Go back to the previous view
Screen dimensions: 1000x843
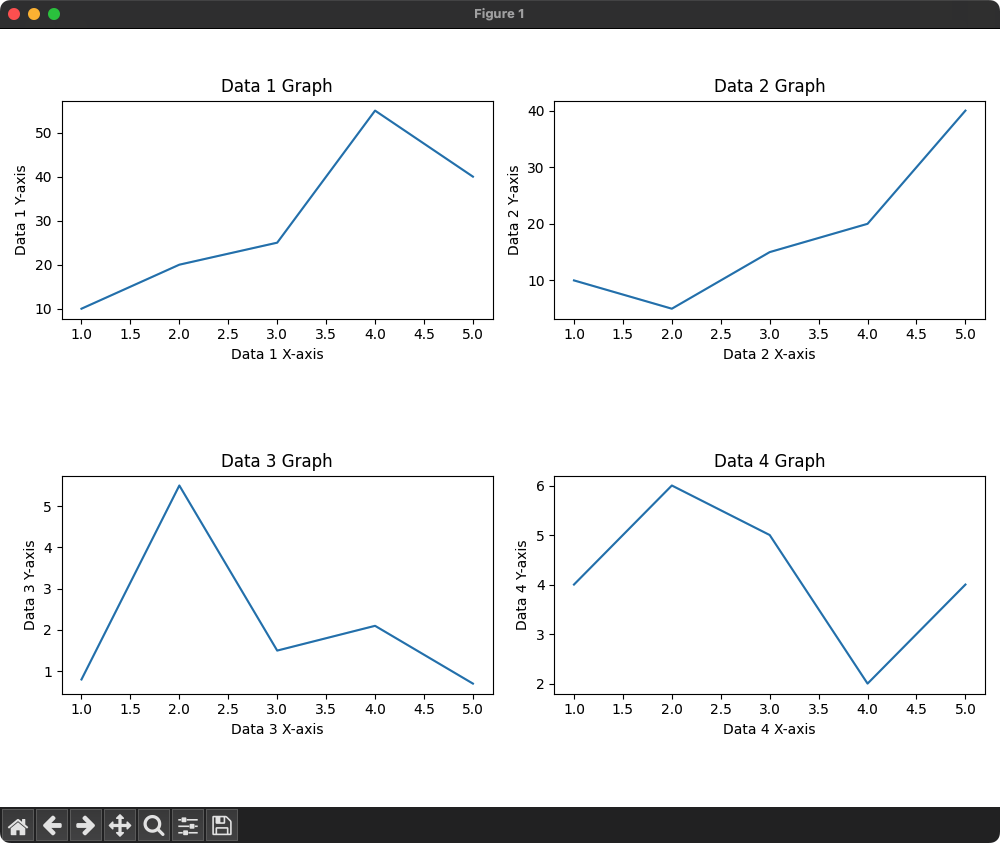pyautogui.click(x=52, y=826)
